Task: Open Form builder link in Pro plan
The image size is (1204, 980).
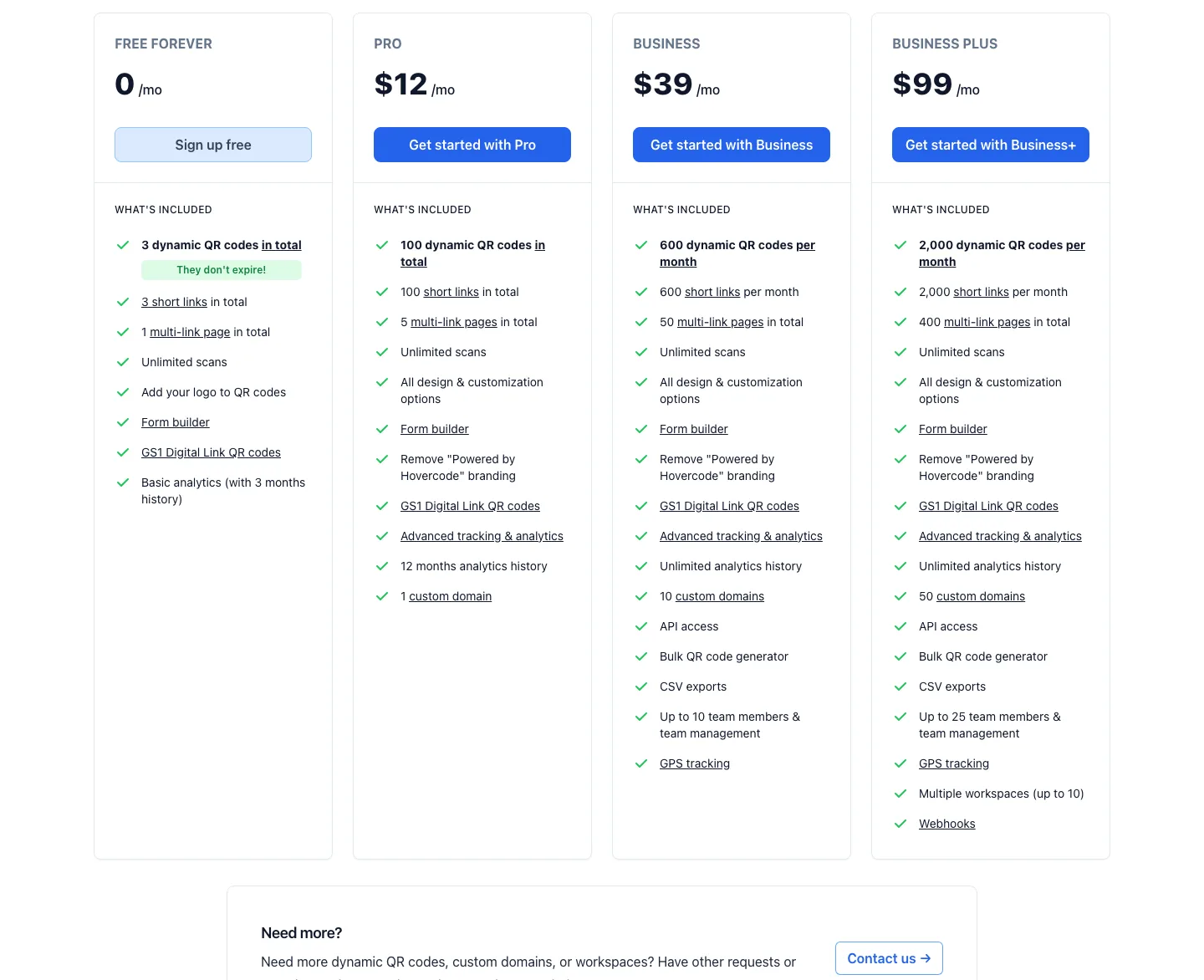Action: point(435,429)
